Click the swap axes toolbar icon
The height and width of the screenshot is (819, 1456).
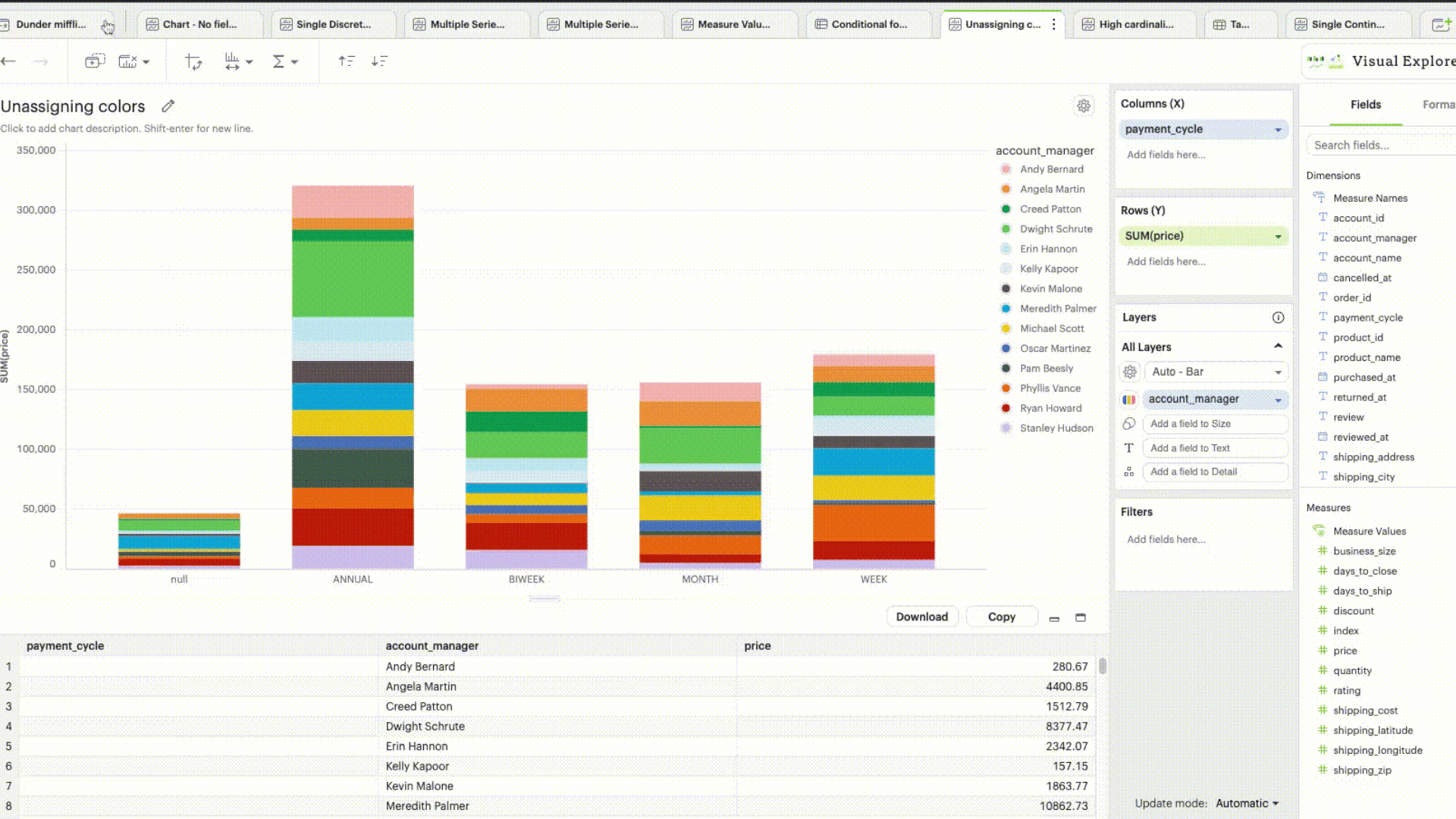click(193, 61)
